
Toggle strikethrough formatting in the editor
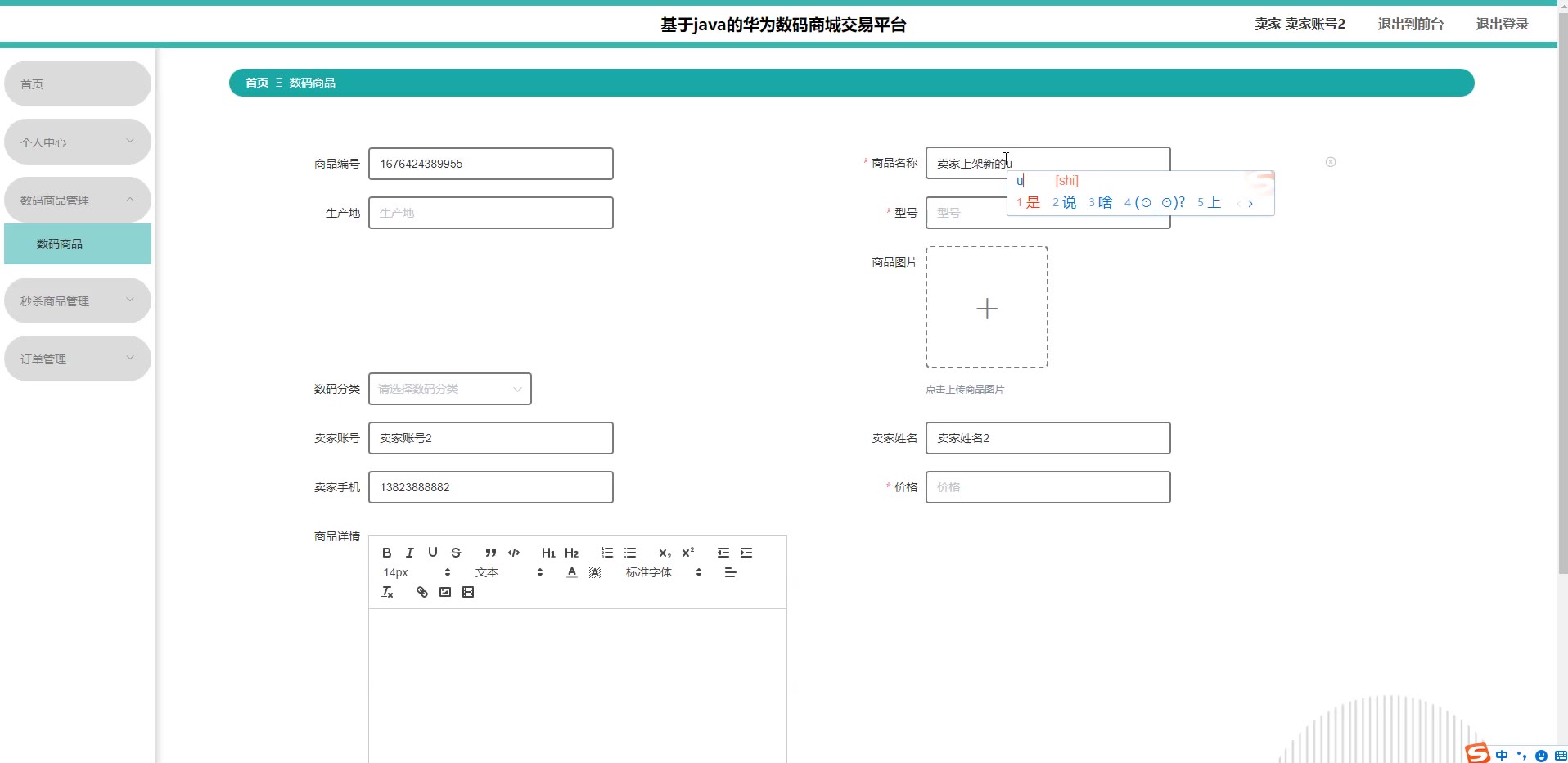(456, 553)
